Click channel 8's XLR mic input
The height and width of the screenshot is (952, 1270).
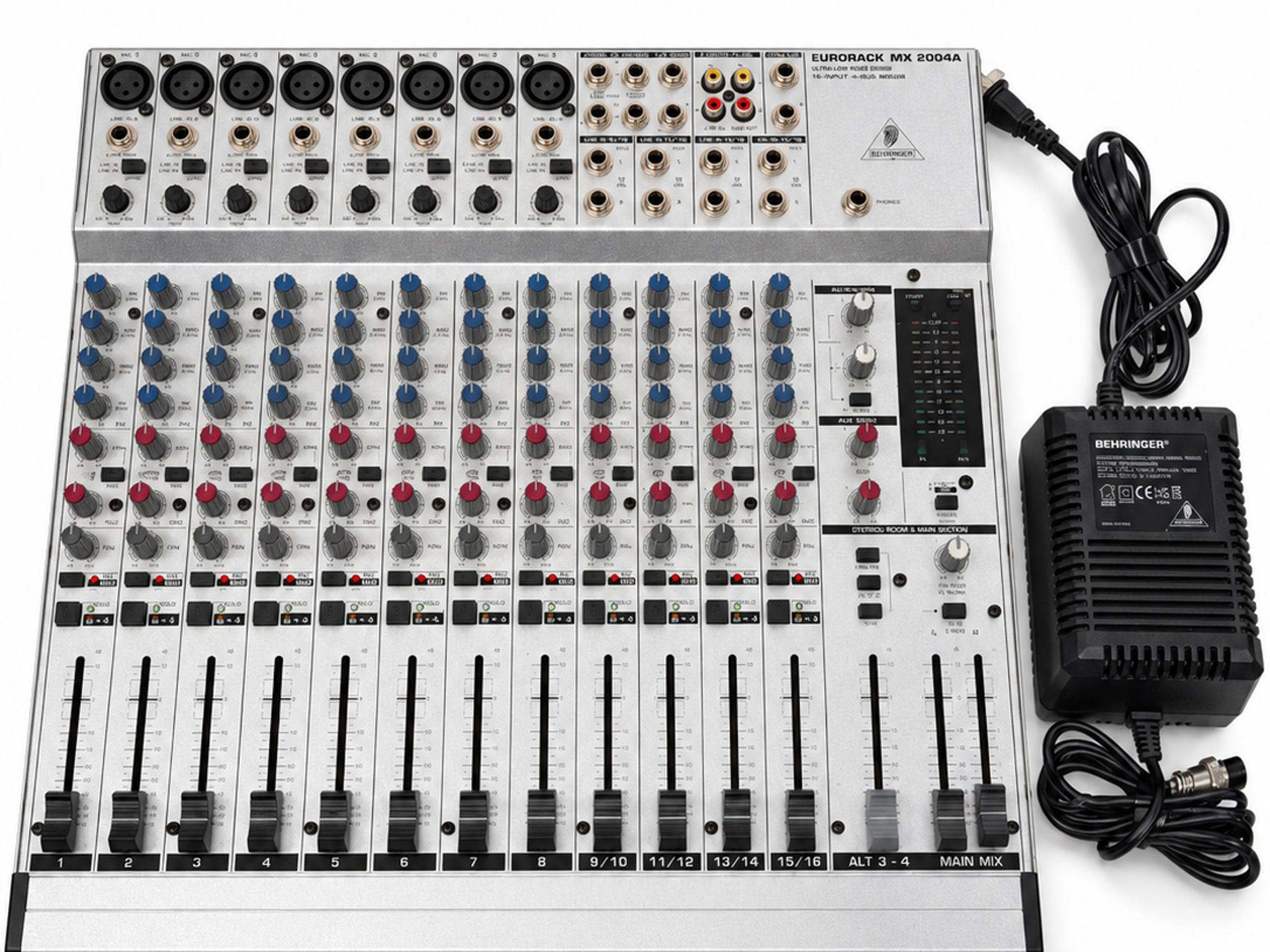[548, 84]
